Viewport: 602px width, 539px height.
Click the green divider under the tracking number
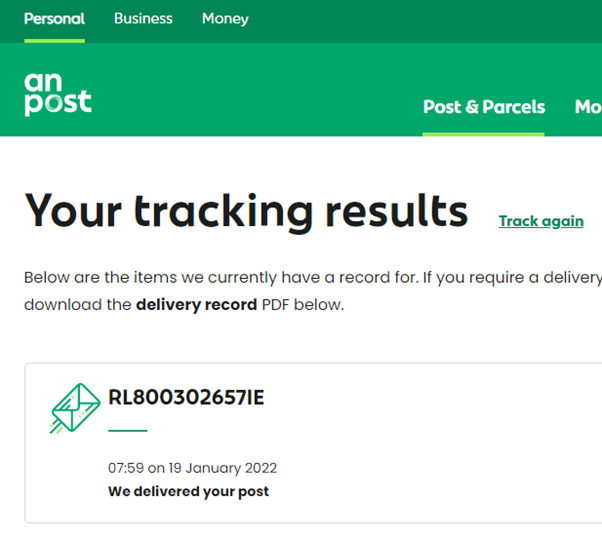(127, 431)
